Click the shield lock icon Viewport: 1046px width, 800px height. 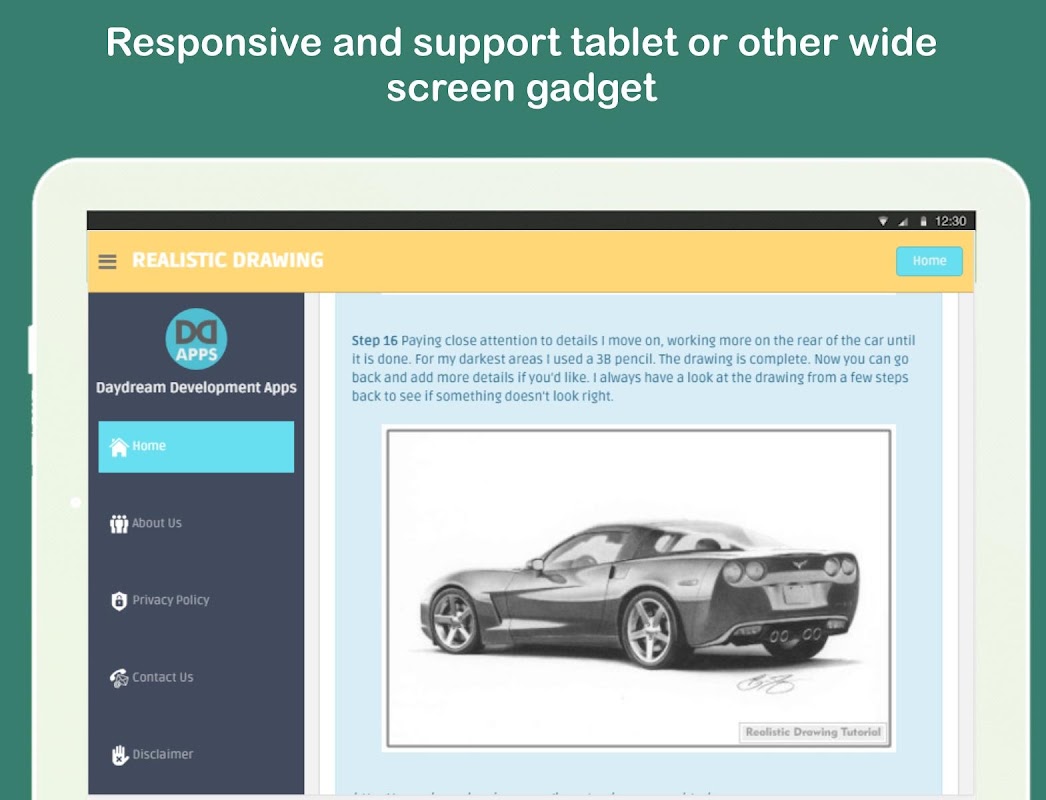(119, 601)
